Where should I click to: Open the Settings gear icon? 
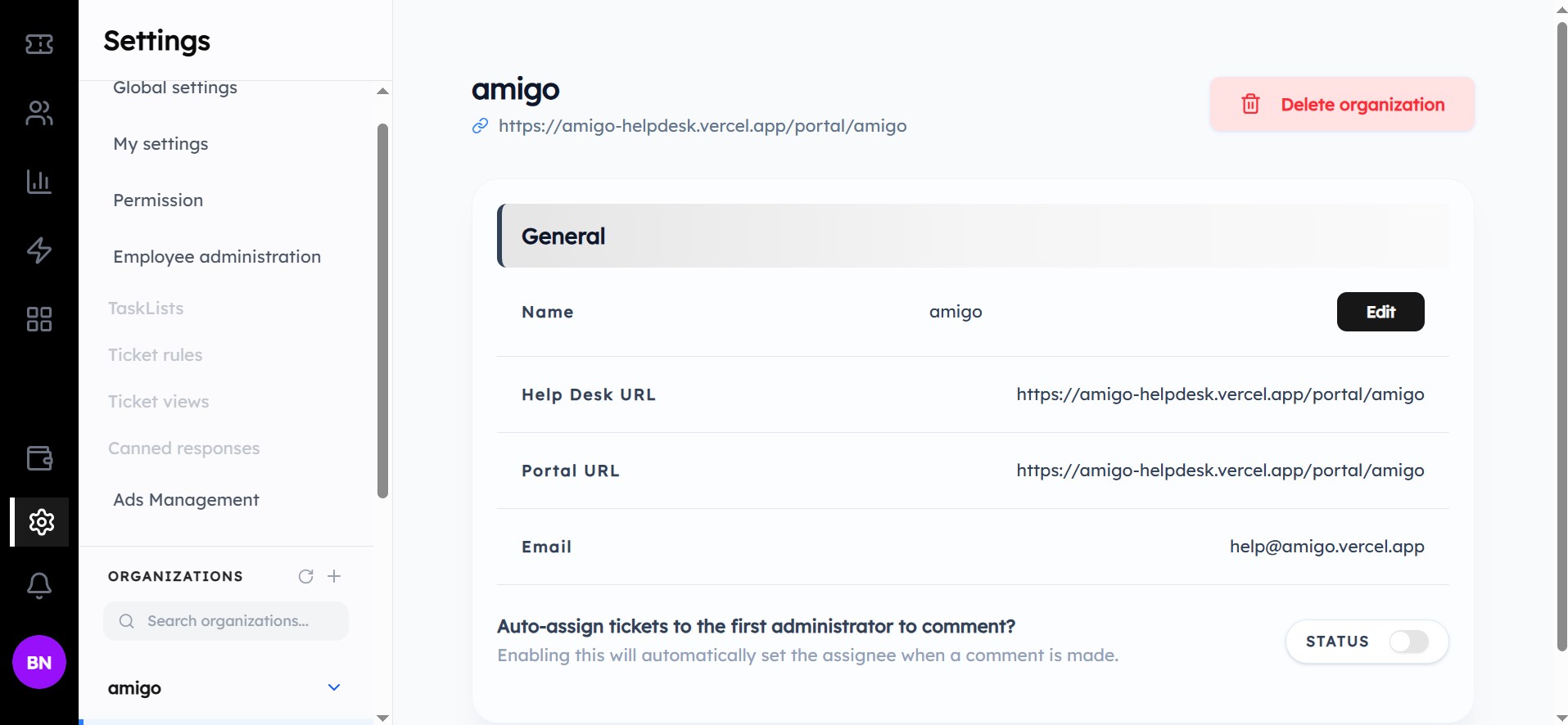pyautogui.click(x=38, y=522)
